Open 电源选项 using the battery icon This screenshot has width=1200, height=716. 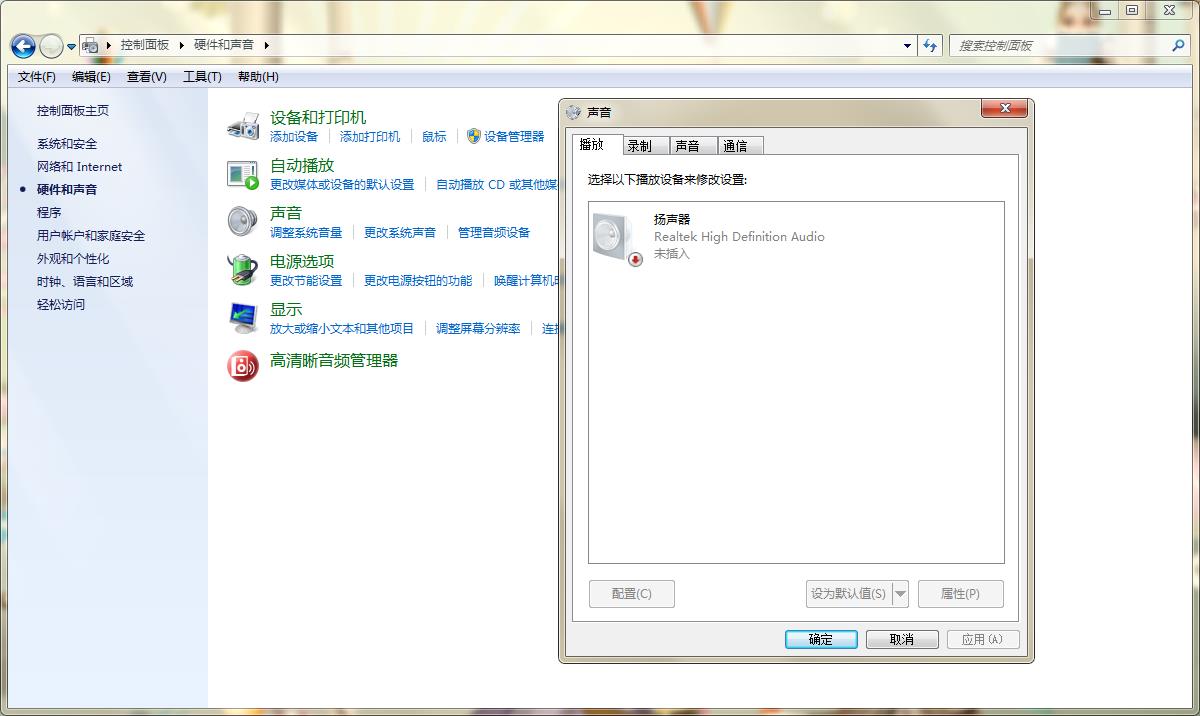click(x=241, y=270)
